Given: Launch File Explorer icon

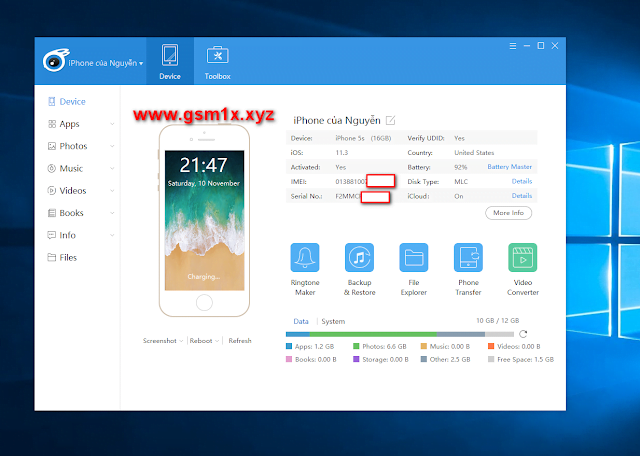Looking at the screenshot, I should (413, 258).
